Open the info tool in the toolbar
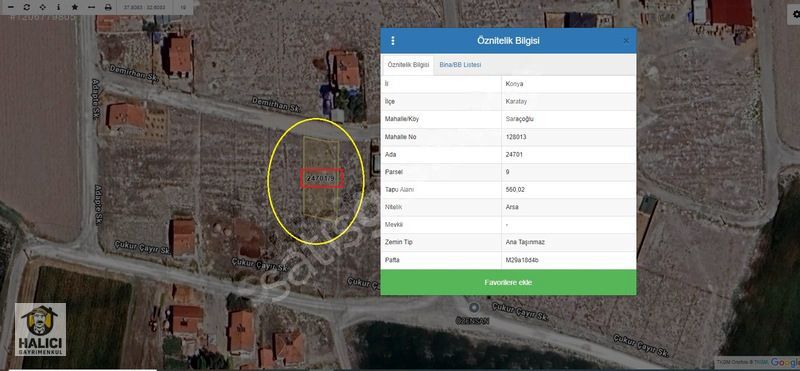 pyautogui.click(x=58, y=7)
